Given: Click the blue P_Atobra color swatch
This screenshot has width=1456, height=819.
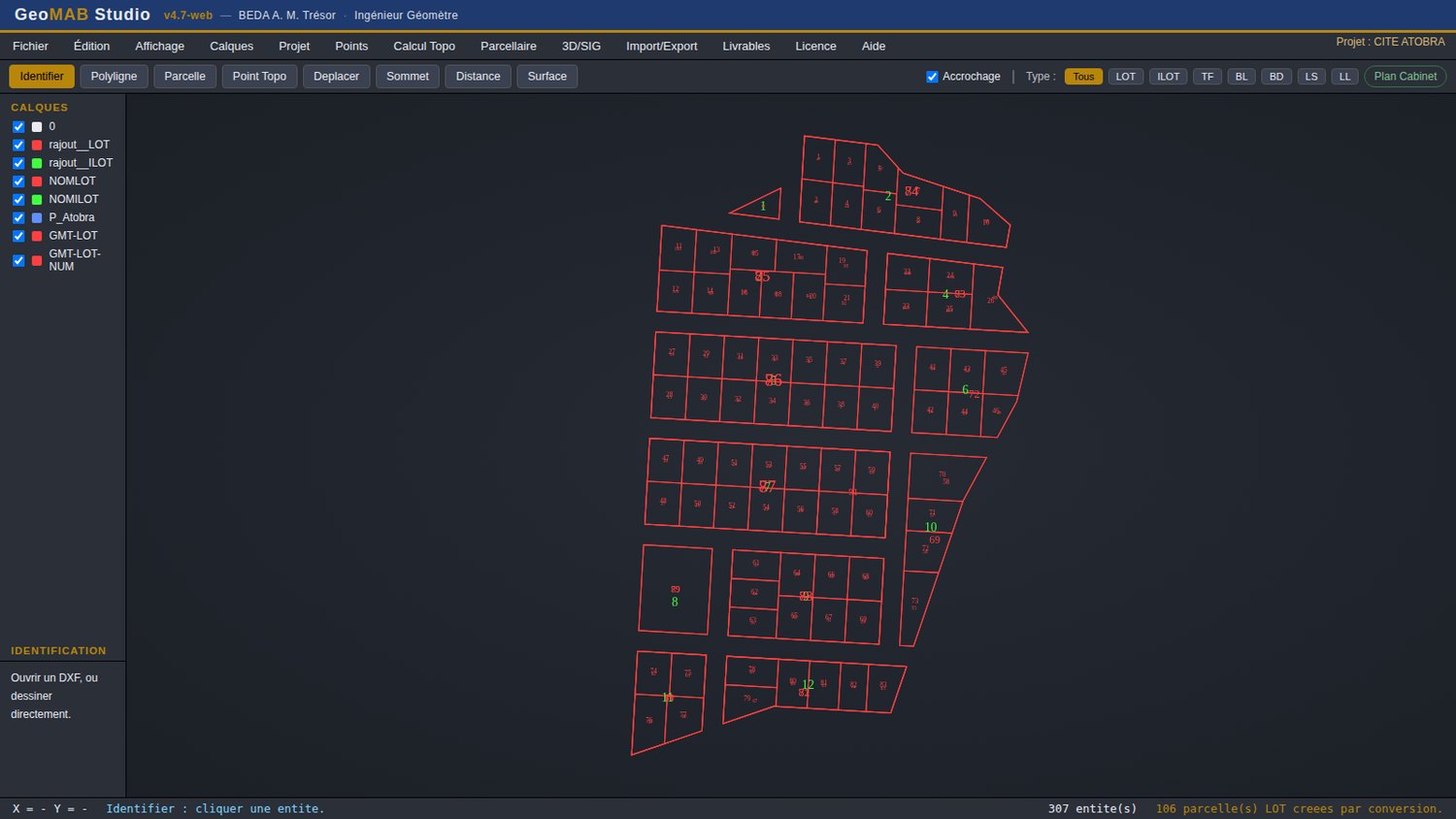Looking at the screenshot, I should click(37, 218).
